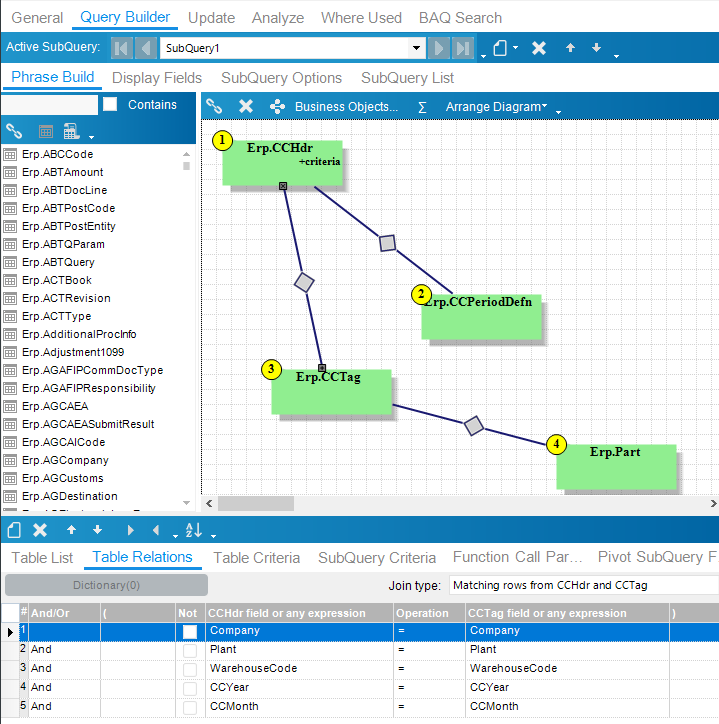Switch to the SubQuery Options tab
719x724 pixels.
pyautogui.click(x=281, y=78)
